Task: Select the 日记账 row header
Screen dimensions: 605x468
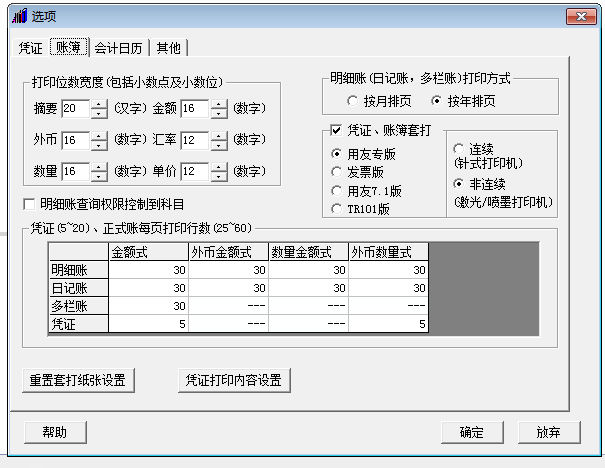Action: (x=79, y=288)
